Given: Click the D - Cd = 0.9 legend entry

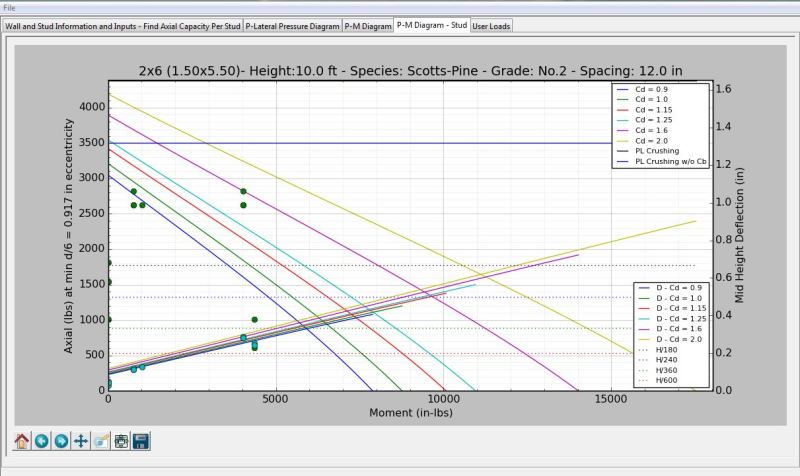Looking at the screenshot, I should coord(670,288).
